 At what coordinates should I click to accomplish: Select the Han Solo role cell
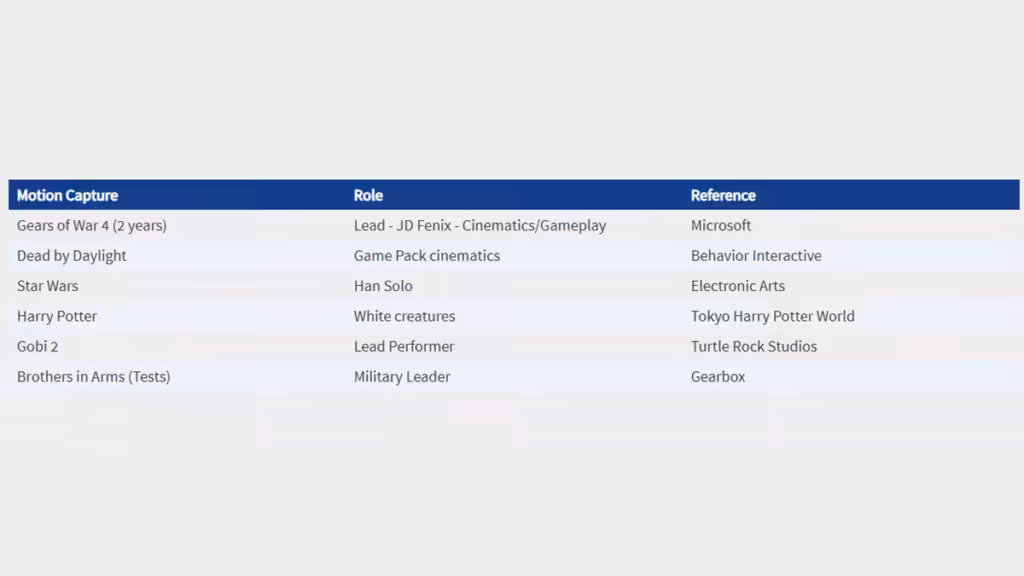coord(383,286)
